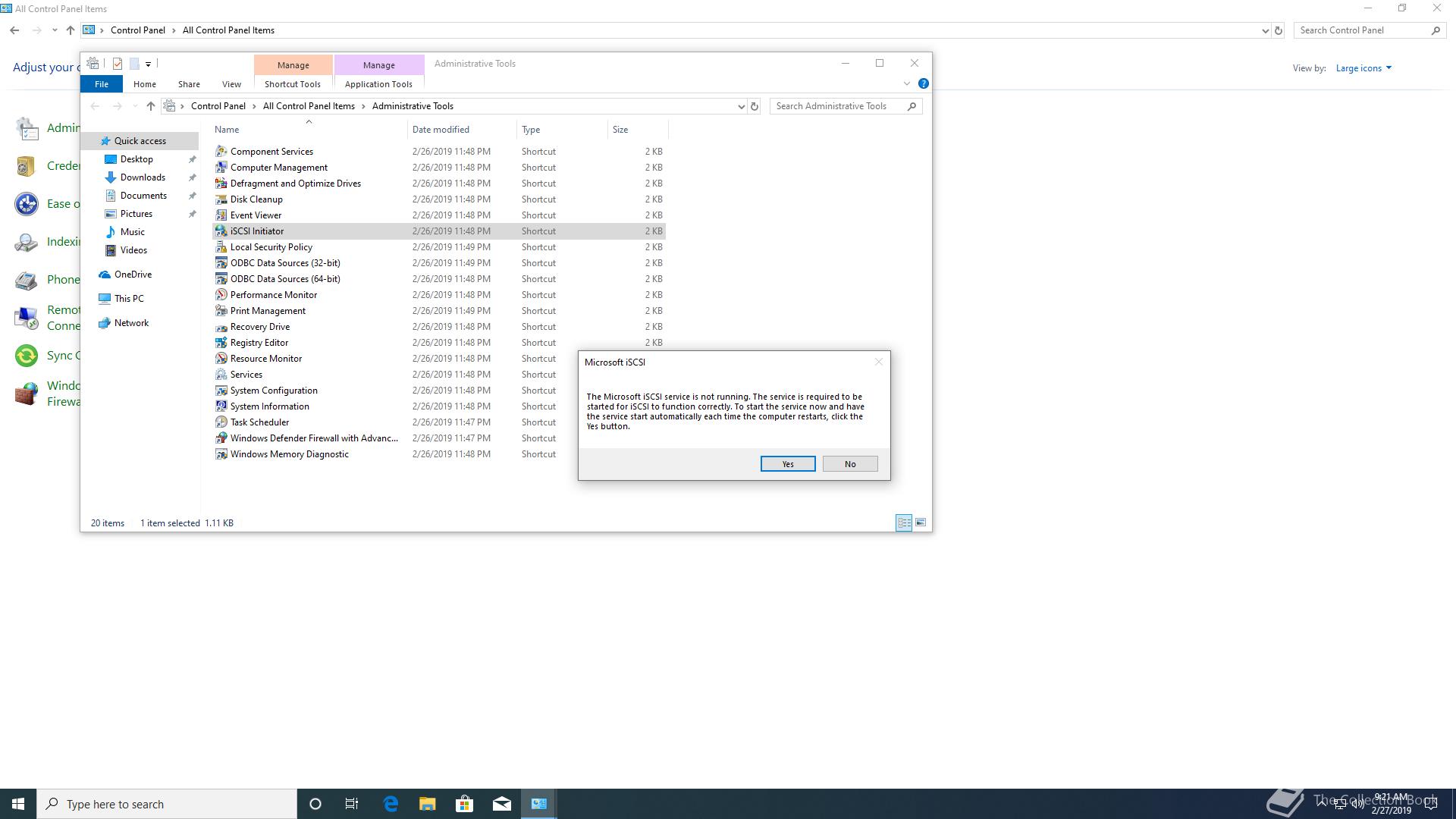
Task: Select the Windows Memory Diagnostic icon
Action: coord(221,453)
